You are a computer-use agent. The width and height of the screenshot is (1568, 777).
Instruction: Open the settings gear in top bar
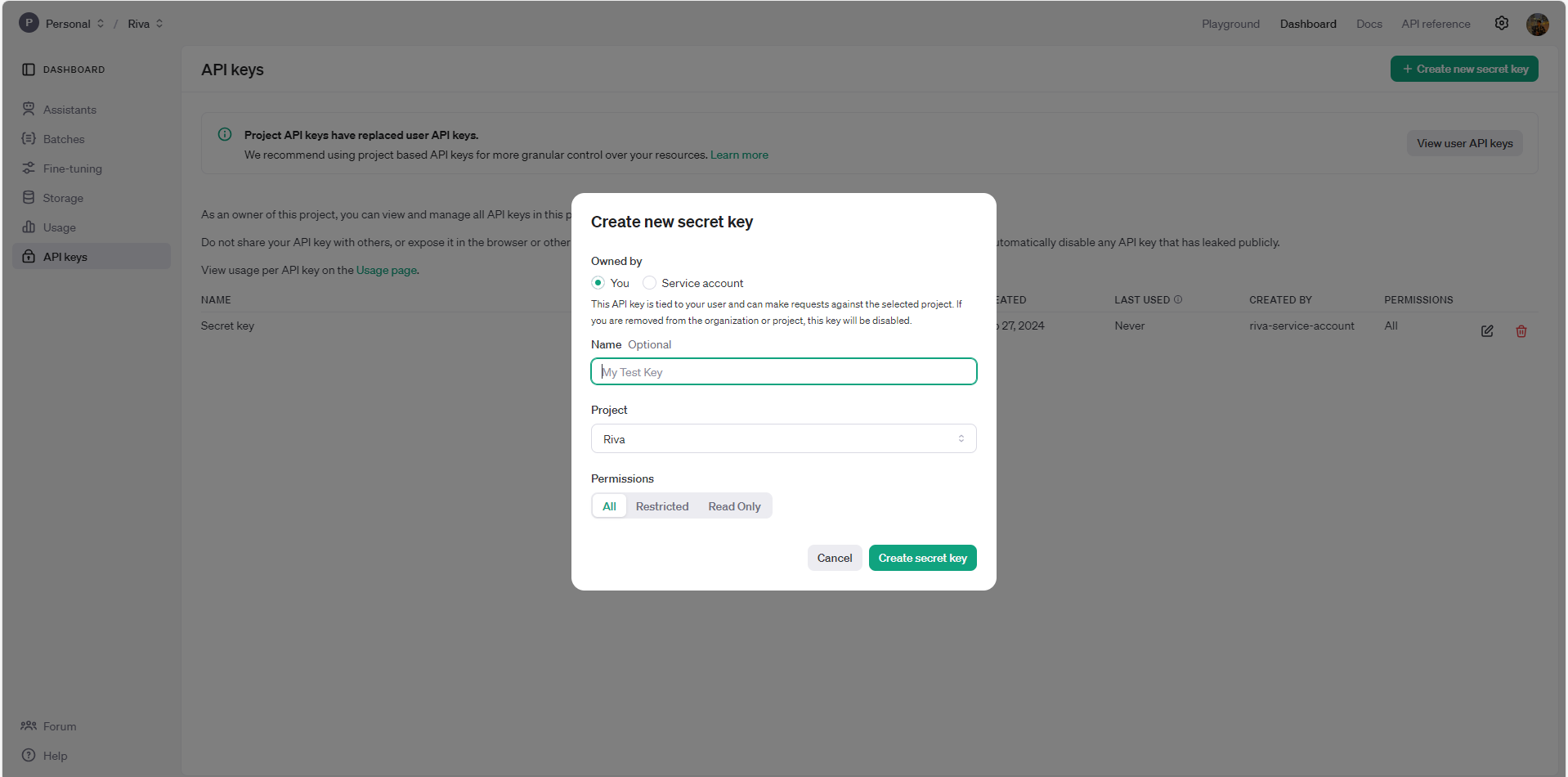click(x=1501, y=23)
